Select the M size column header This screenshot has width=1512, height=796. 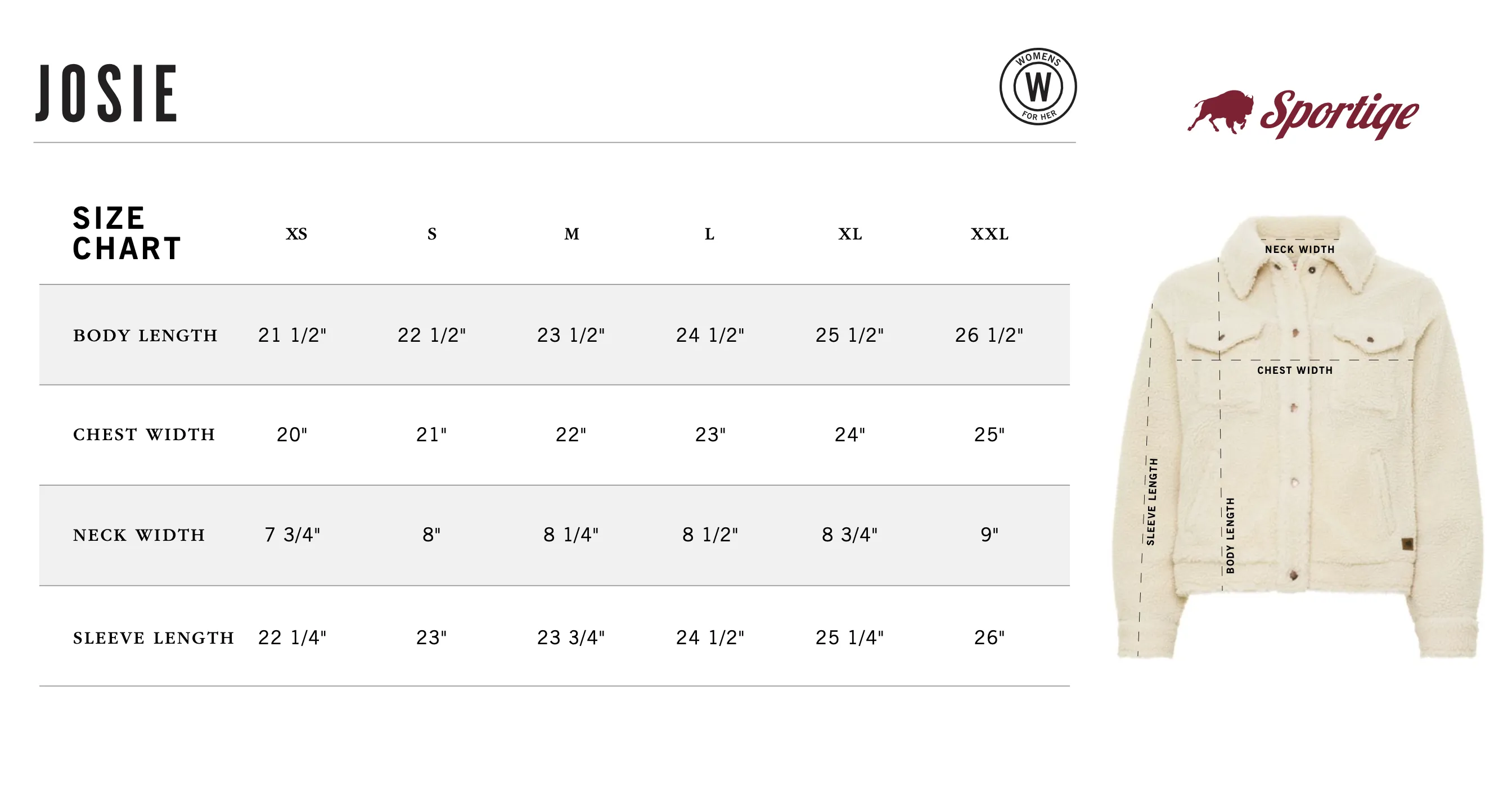[571, 234]
